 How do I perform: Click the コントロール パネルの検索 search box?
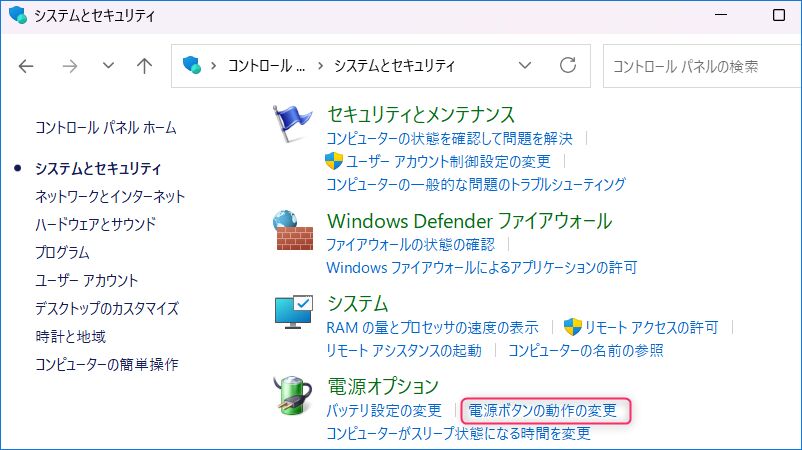pyautogui.click(x=700, y=66)
